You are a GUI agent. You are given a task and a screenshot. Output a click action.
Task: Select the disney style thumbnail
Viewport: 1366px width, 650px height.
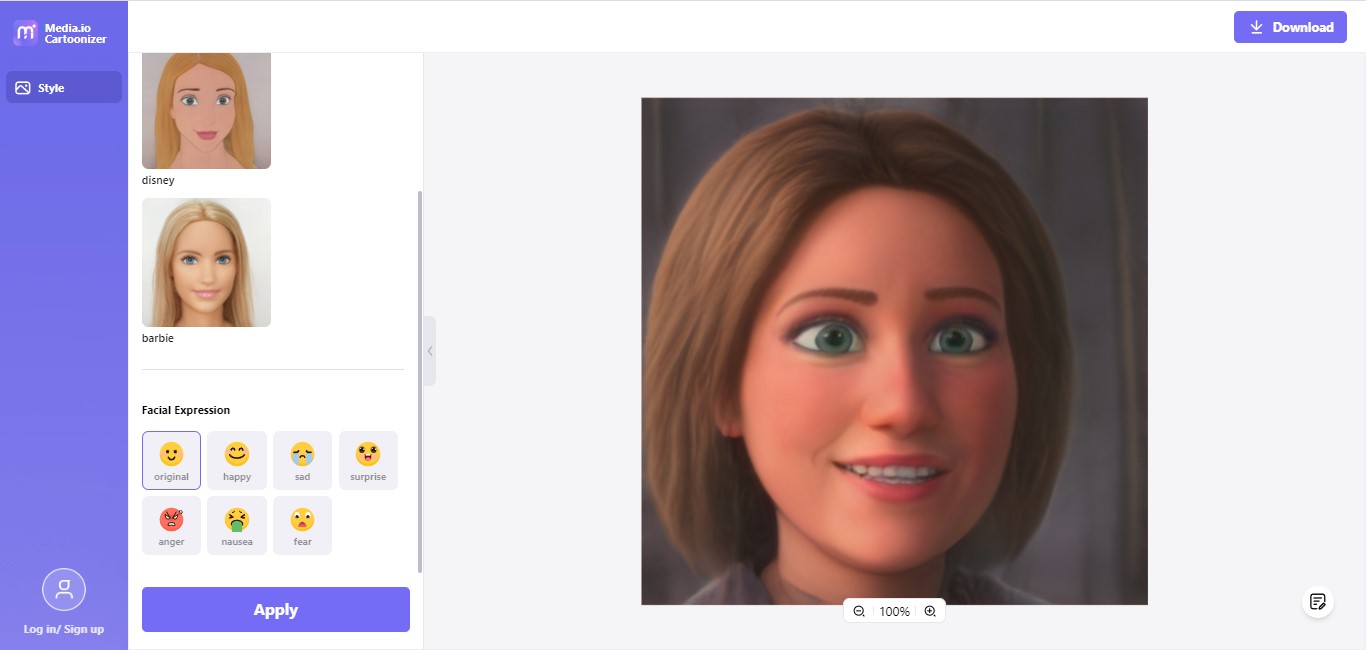[x=206, y=110]
